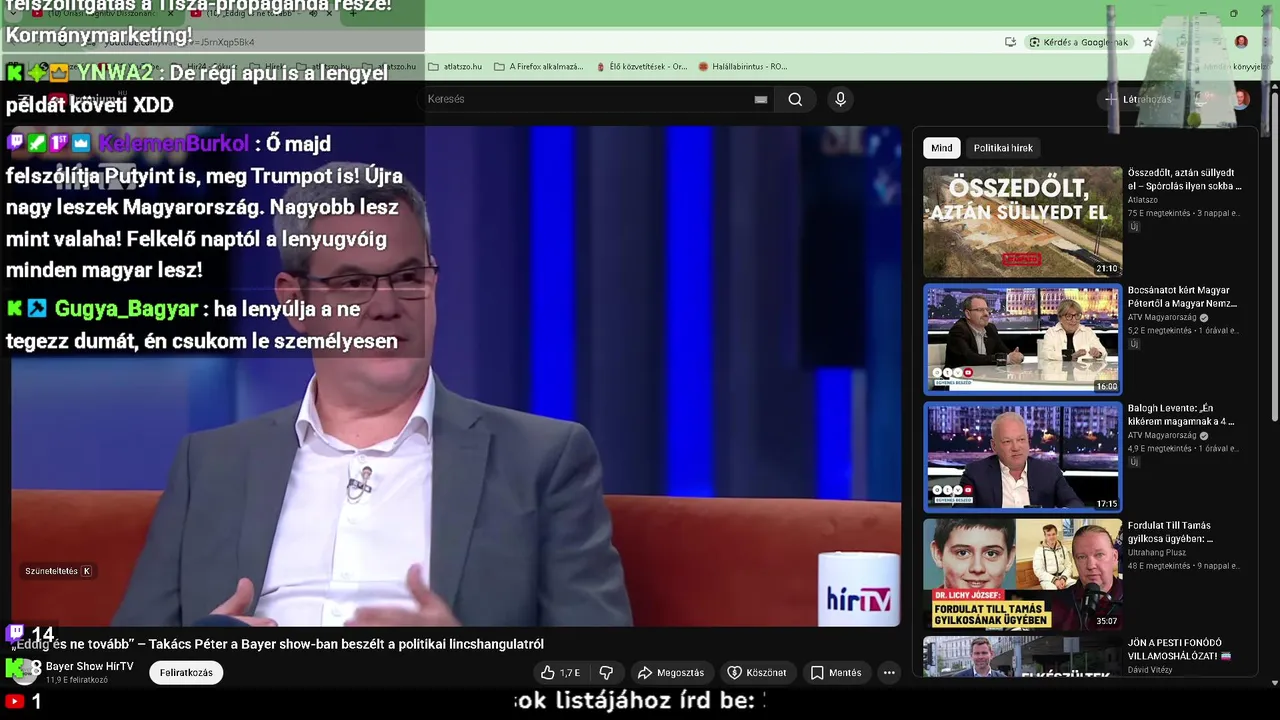Click the Létrehozás create button

point(1137,99)
